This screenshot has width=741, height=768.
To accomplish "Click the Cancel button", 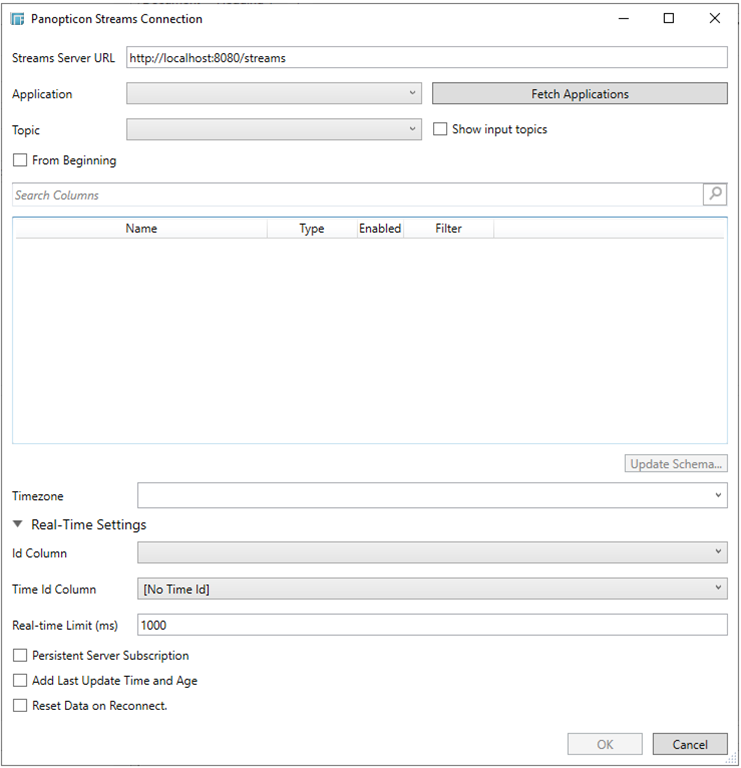I will [690, 744].
